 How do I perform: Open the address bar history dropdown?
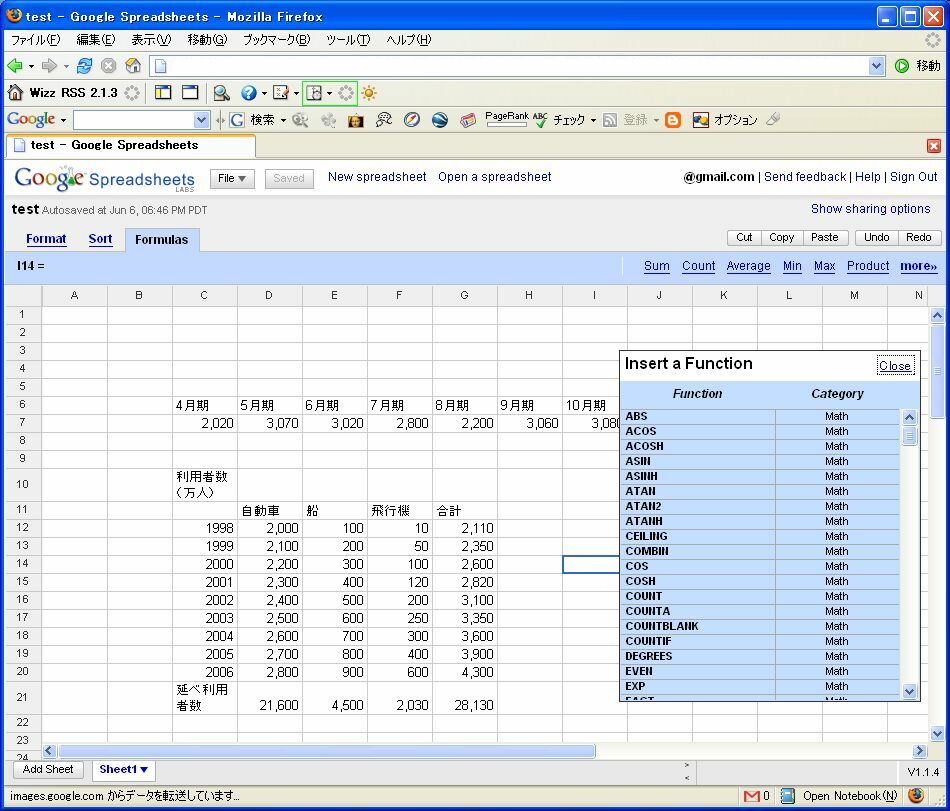click(875, 66)
